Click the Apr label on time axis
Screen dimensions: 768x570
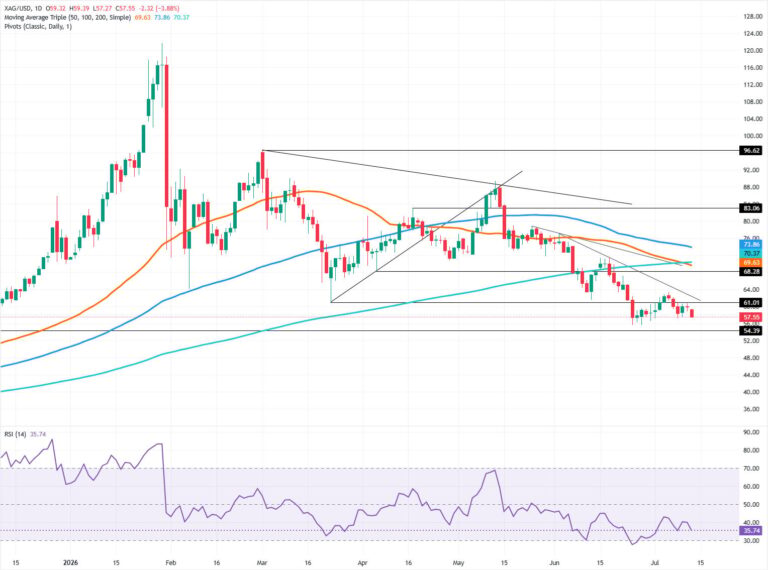pos(362,563)
